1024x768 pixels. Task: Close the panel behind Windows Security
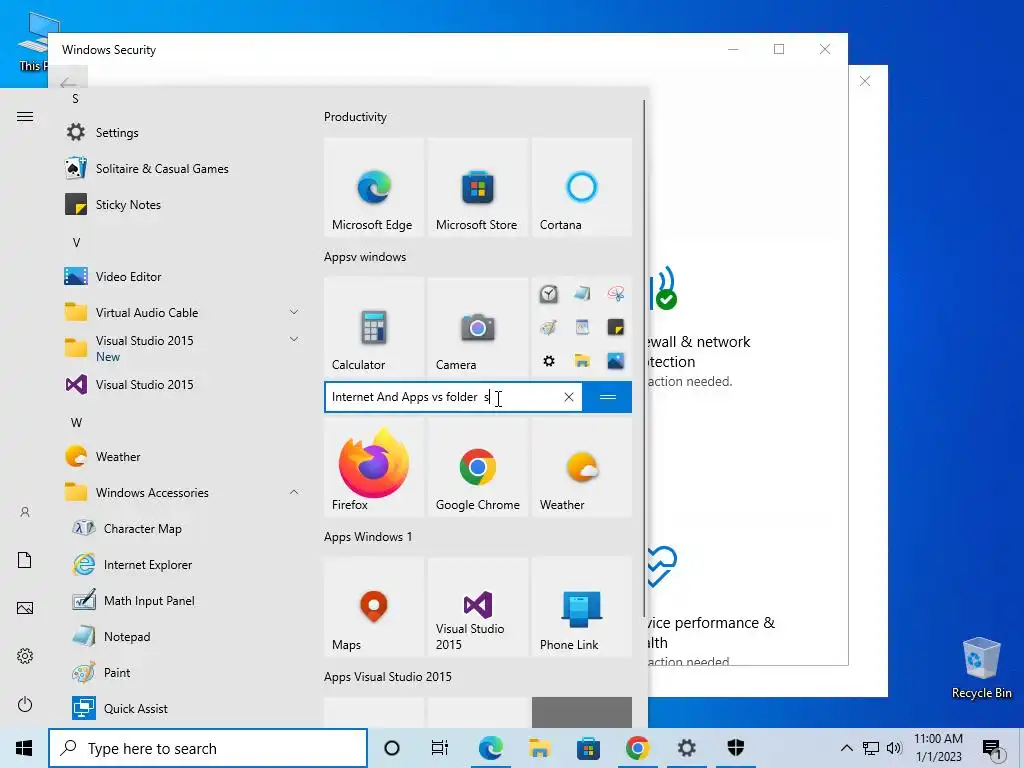pos(865,81)
